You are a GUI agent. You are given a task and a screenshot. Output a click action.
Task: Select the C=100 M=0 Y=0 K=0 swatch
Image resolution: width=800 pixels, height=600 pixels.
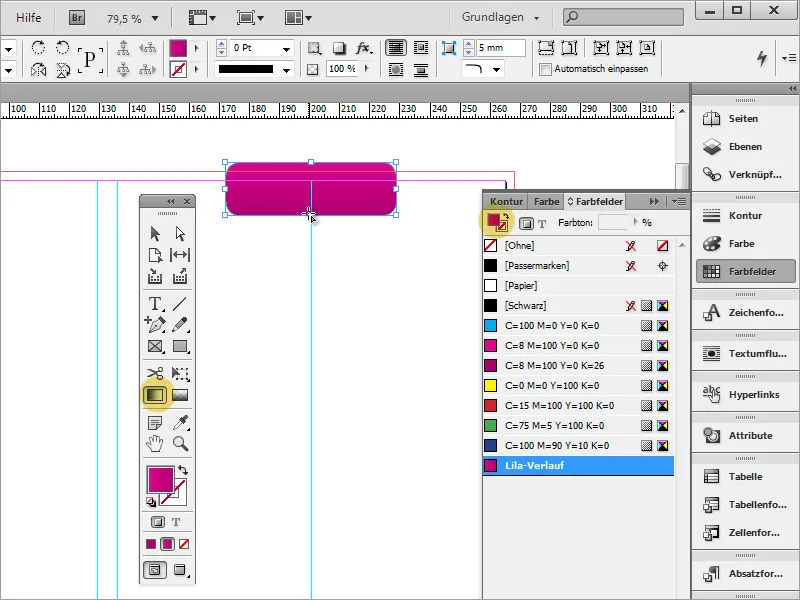click(578, 326)
